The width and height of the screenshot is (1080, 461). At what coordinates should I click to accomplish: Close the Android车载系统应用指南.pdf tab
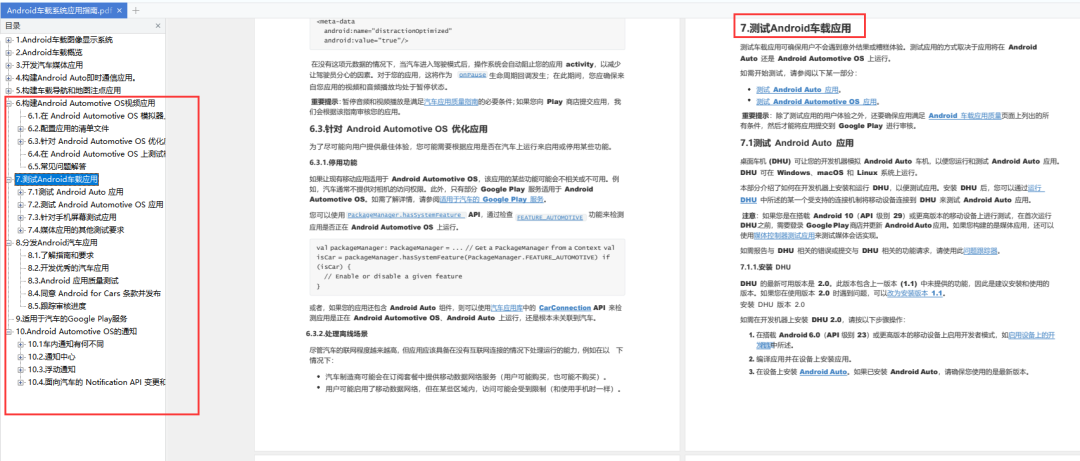[x=121, y=10]
